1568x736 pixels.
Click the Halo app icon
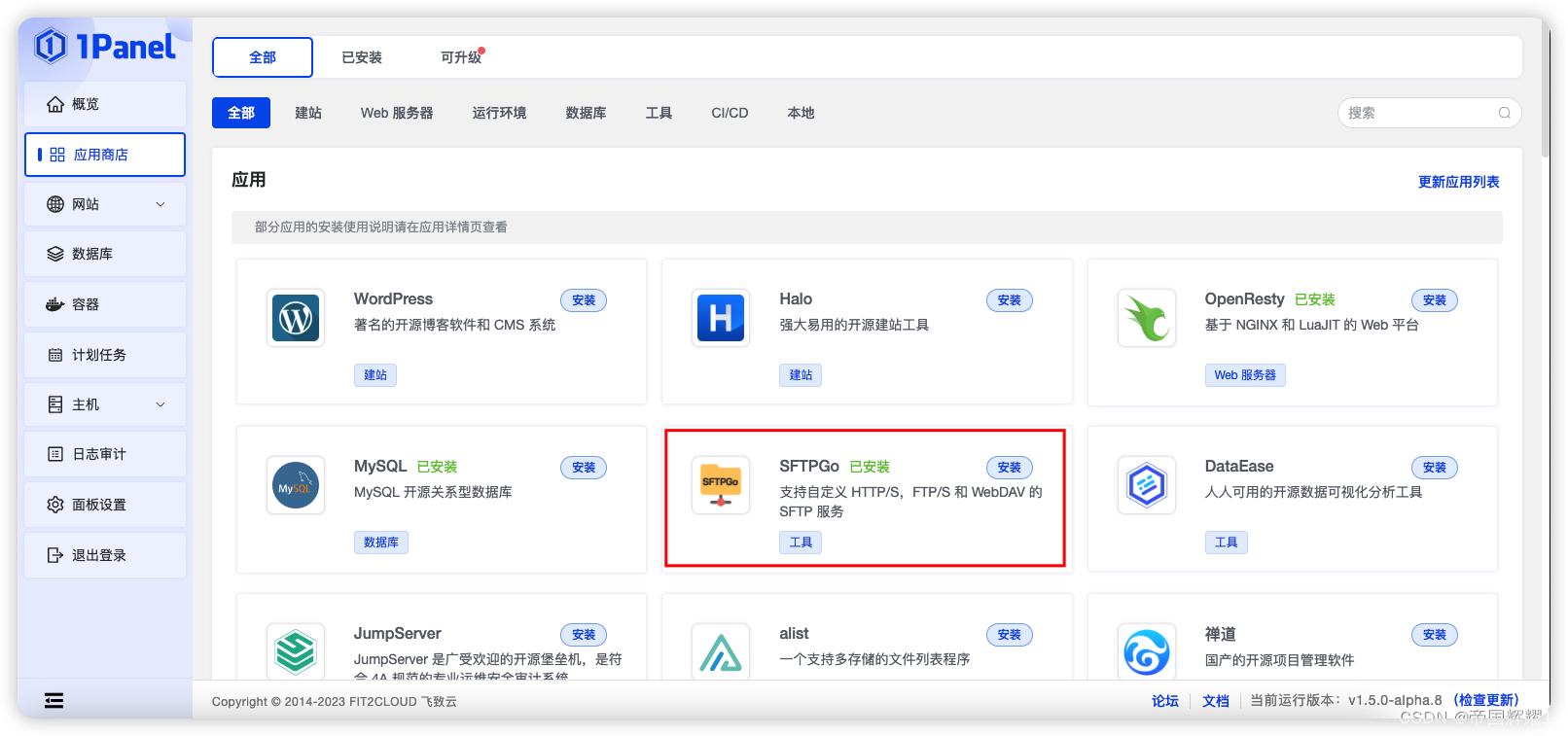point(721,318)
